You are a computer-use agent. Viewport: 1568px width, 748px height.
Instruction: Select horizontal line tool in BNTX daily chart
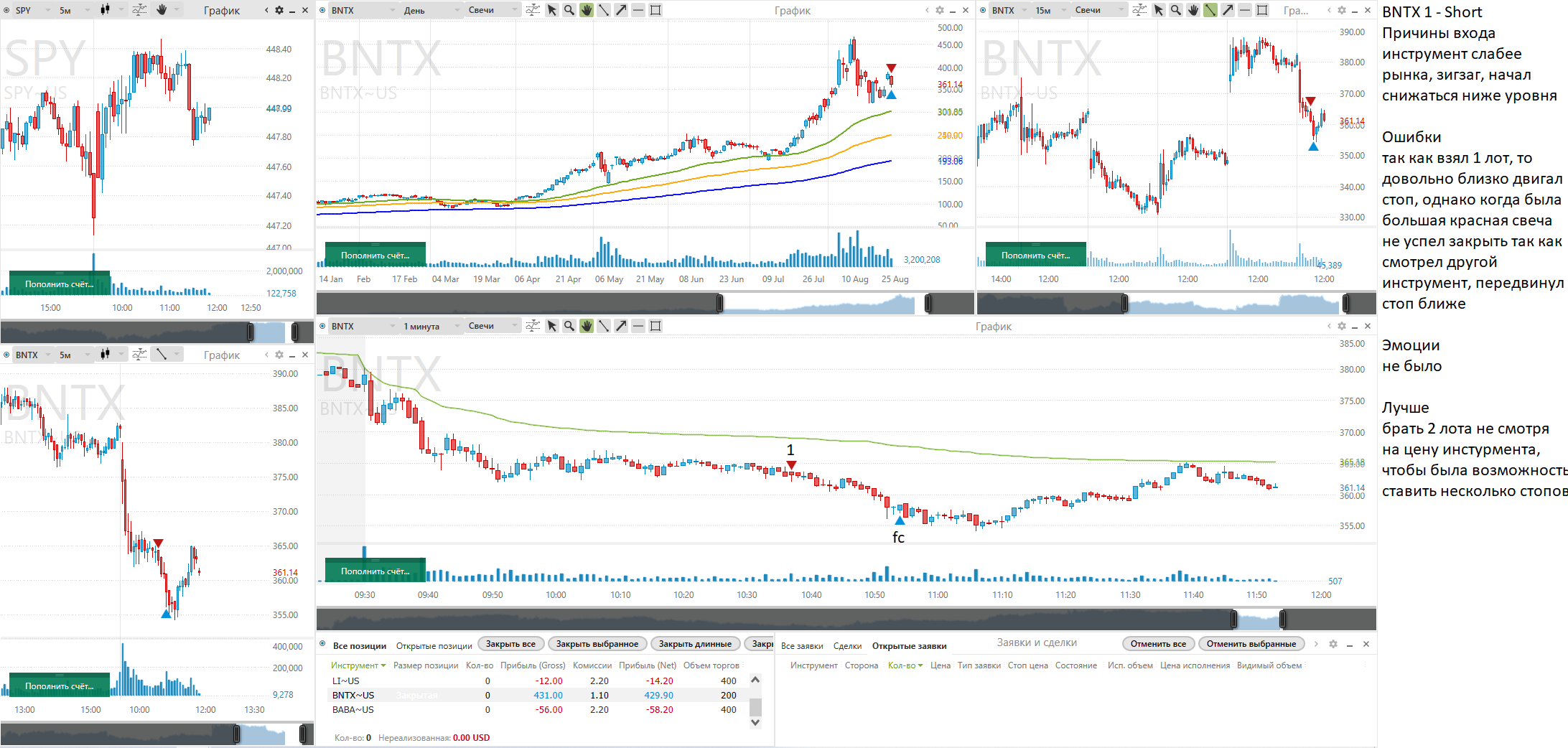point(638,10)
